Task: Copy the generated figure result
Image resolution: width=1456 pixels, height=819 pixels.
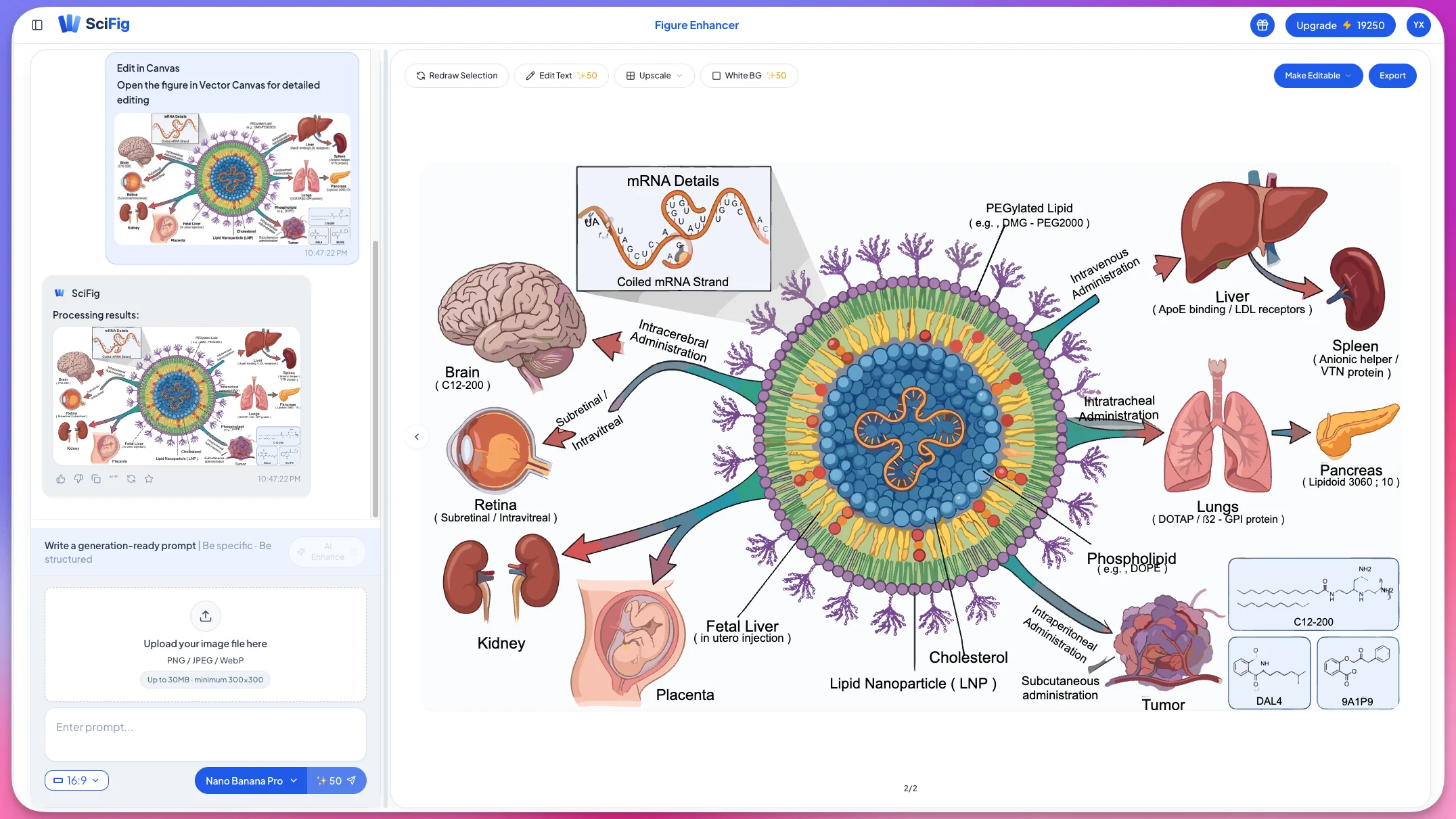Action: (96, 478)
